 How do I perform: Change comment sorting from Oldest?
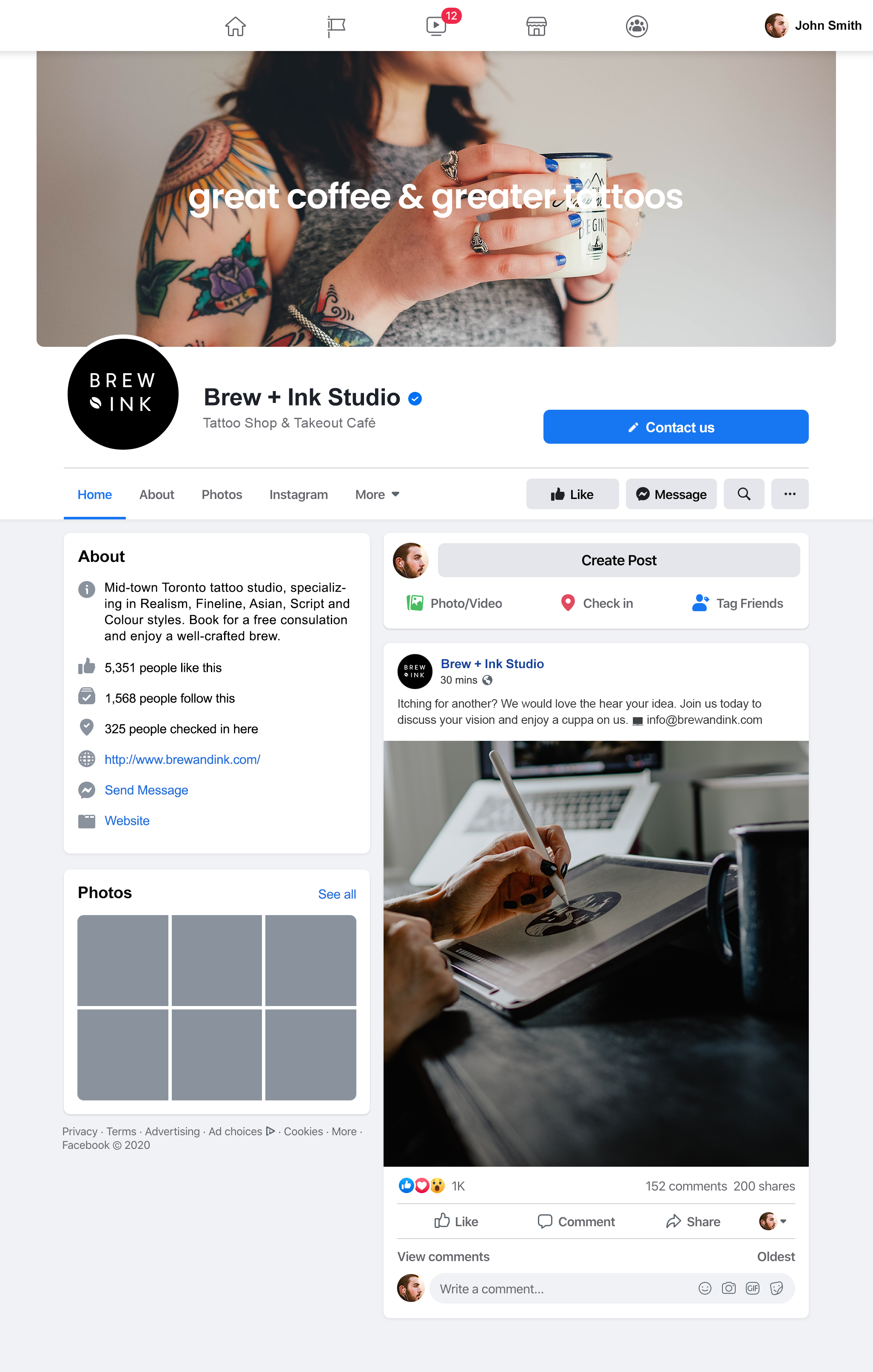coord(776,1256)
